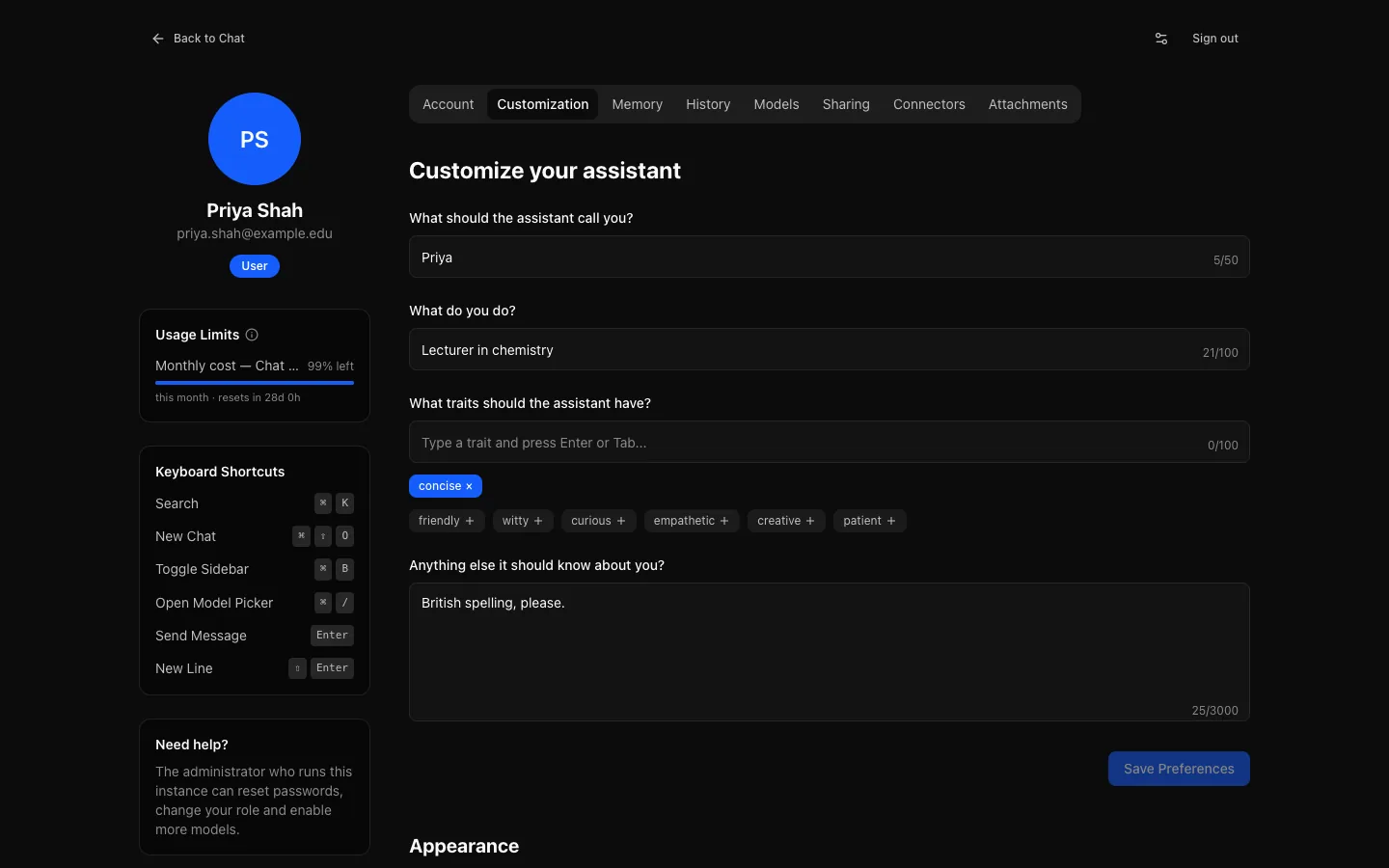Go Back to Chat

tap(199, 39)
